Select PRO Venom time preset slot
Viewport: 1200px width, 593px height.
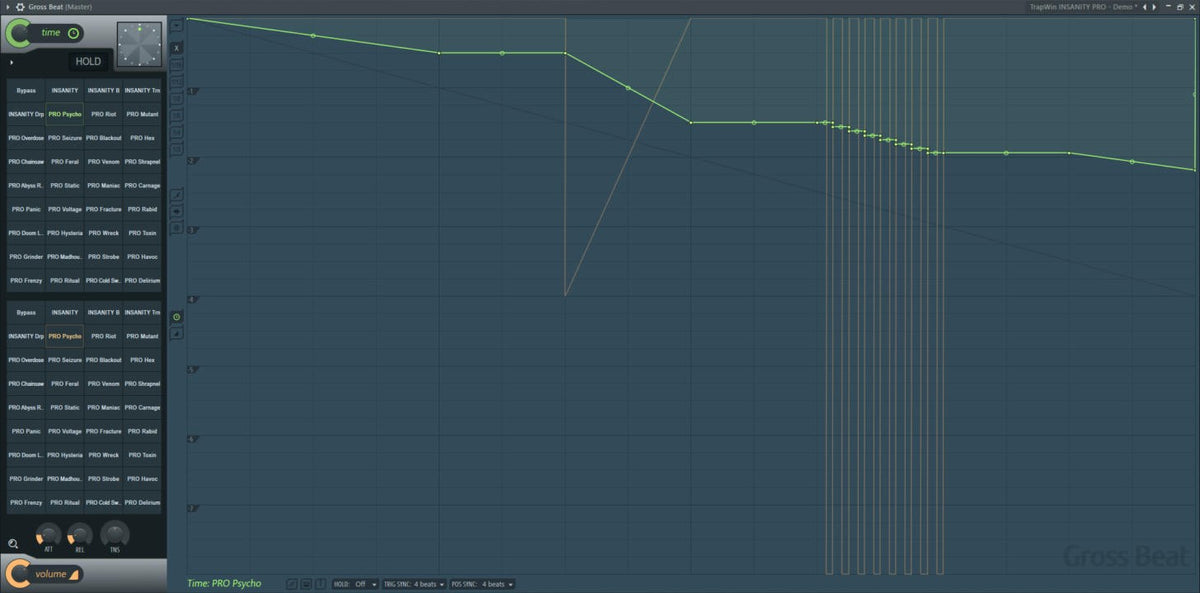pos(103,162)
